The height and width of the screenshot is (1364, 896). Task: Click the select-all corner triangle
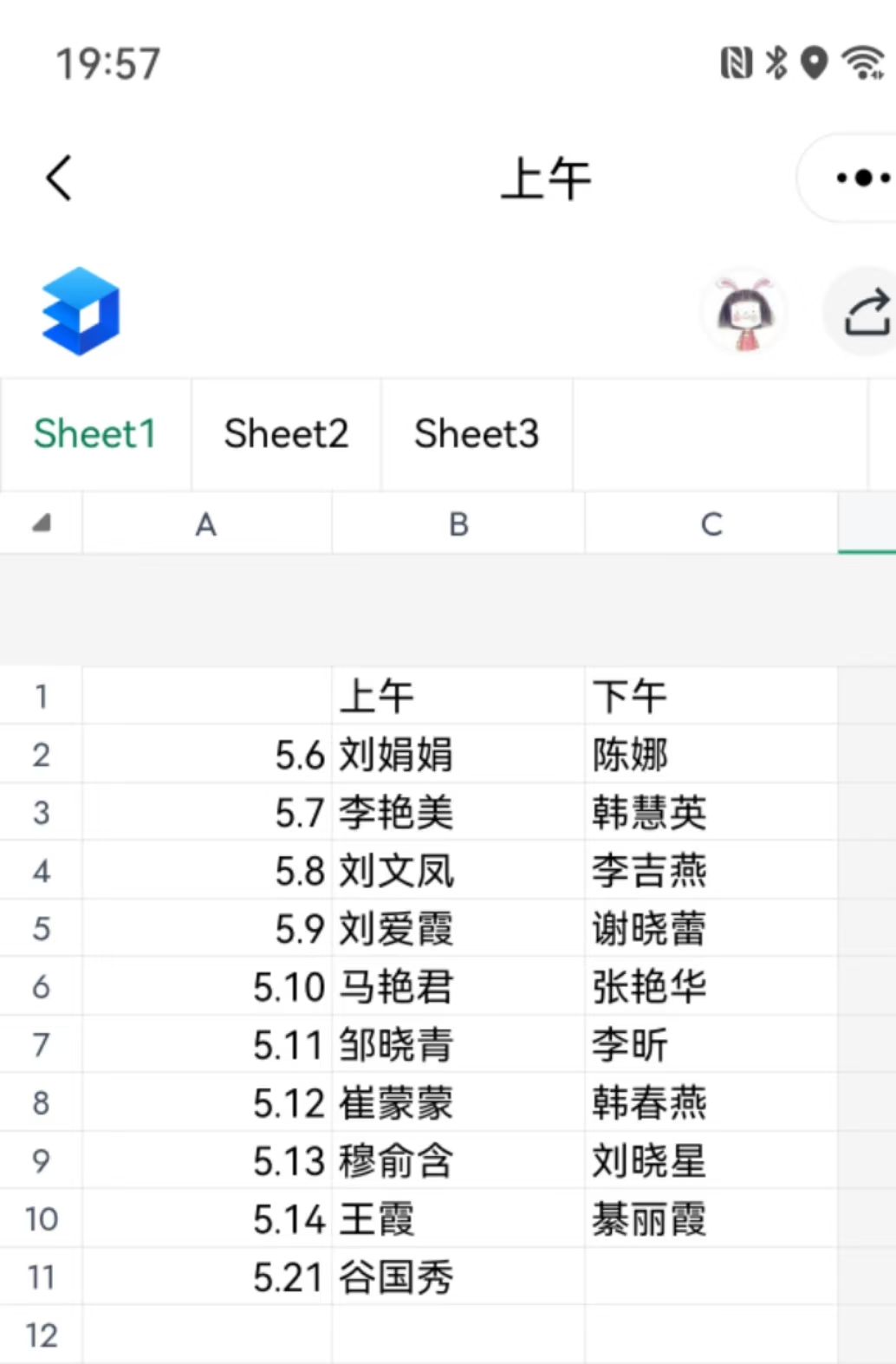41,523
